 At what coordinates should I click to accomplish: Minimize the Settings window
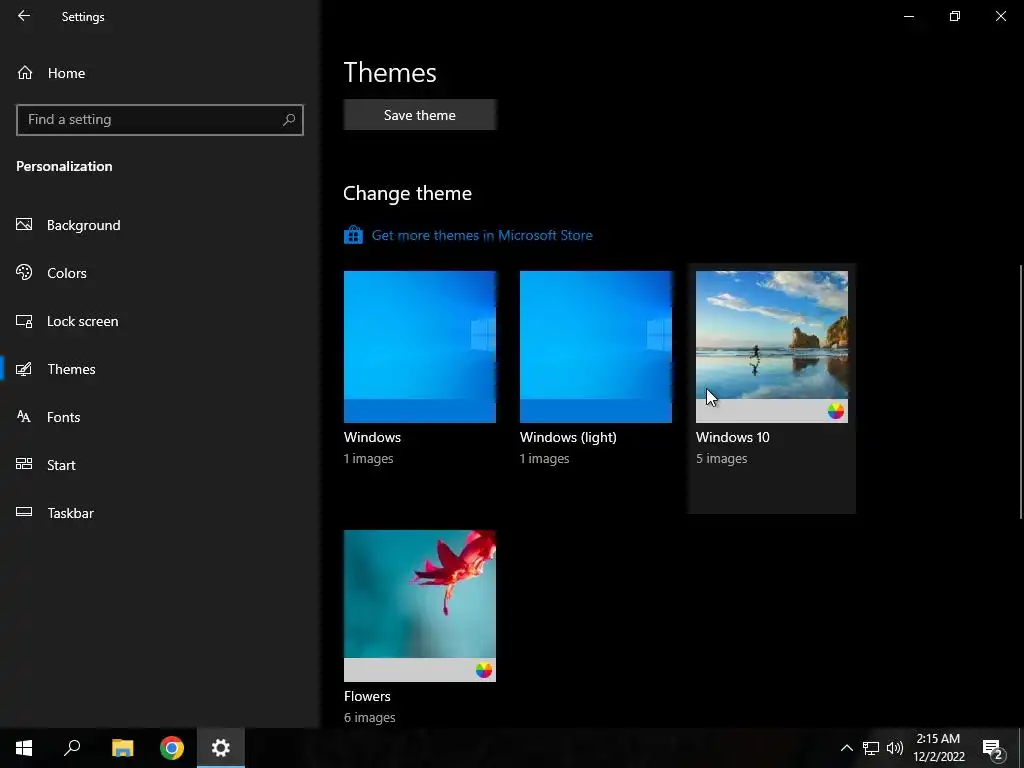coord(908,16)
